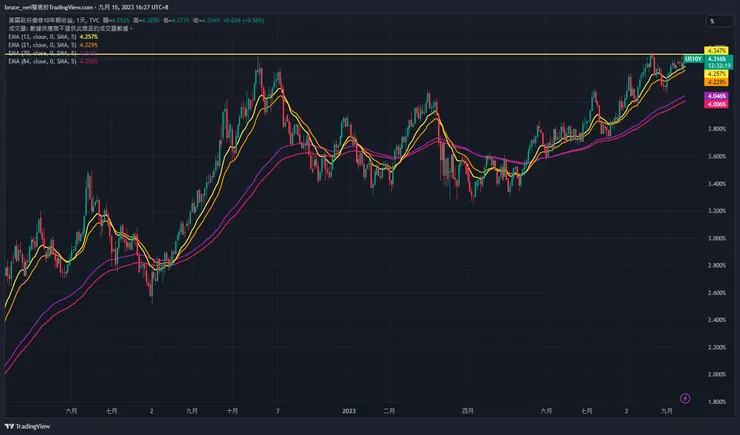Click the 3.400% price axis label

tap(716, 184)
